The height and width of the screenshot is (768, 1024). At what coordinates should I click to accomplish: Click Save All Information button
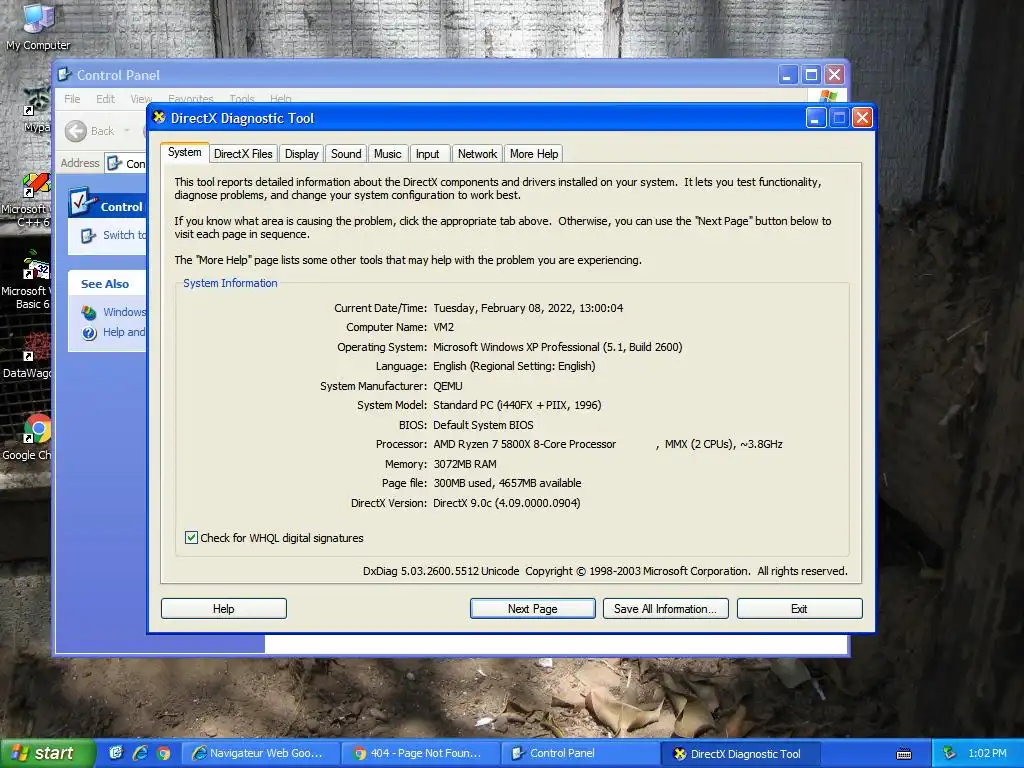coord(665,609)
